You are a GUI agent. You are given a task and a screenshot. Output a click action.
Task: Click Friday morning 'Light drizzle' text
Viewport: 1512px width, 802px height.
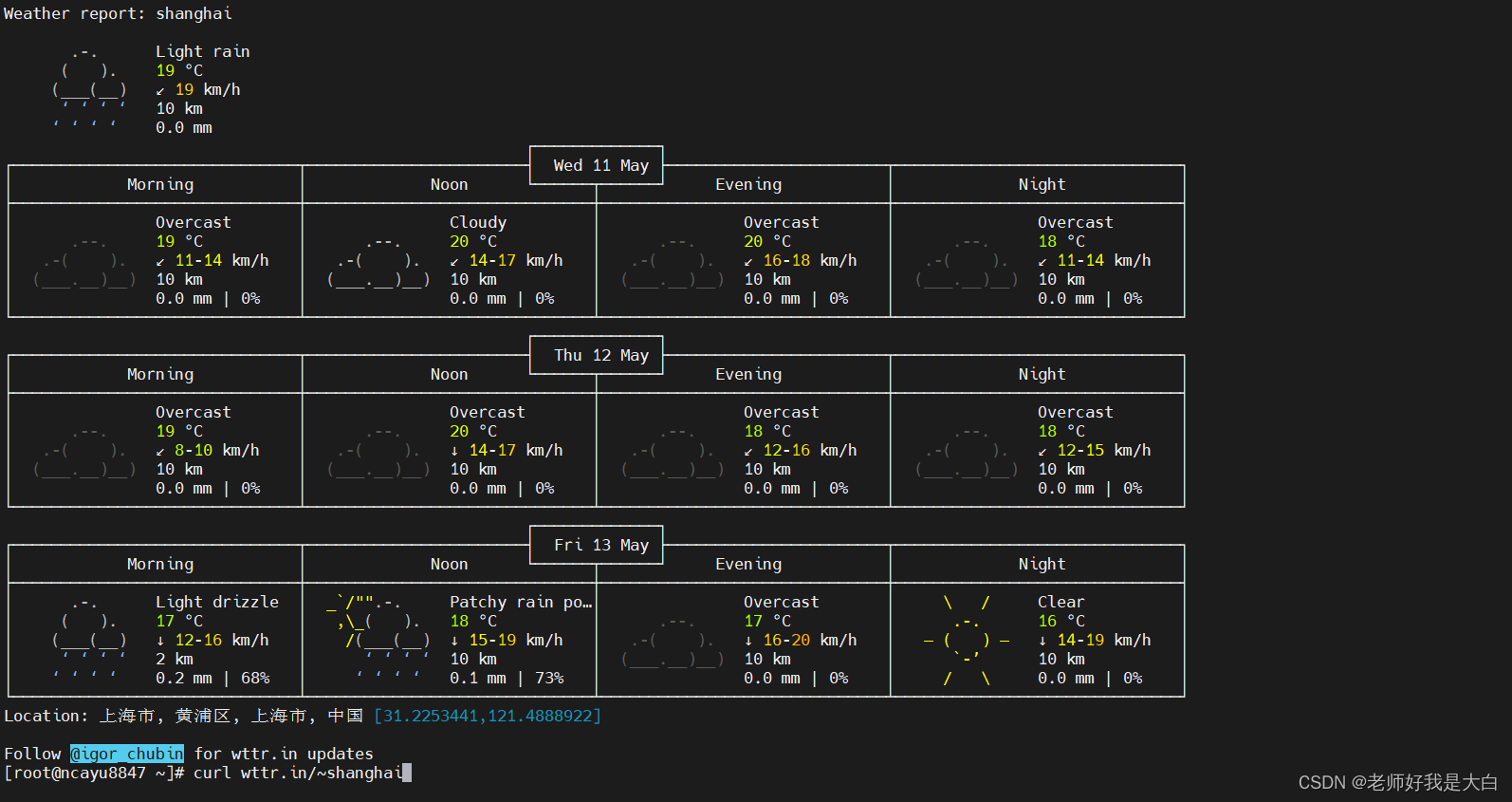(x=217, y=602)
